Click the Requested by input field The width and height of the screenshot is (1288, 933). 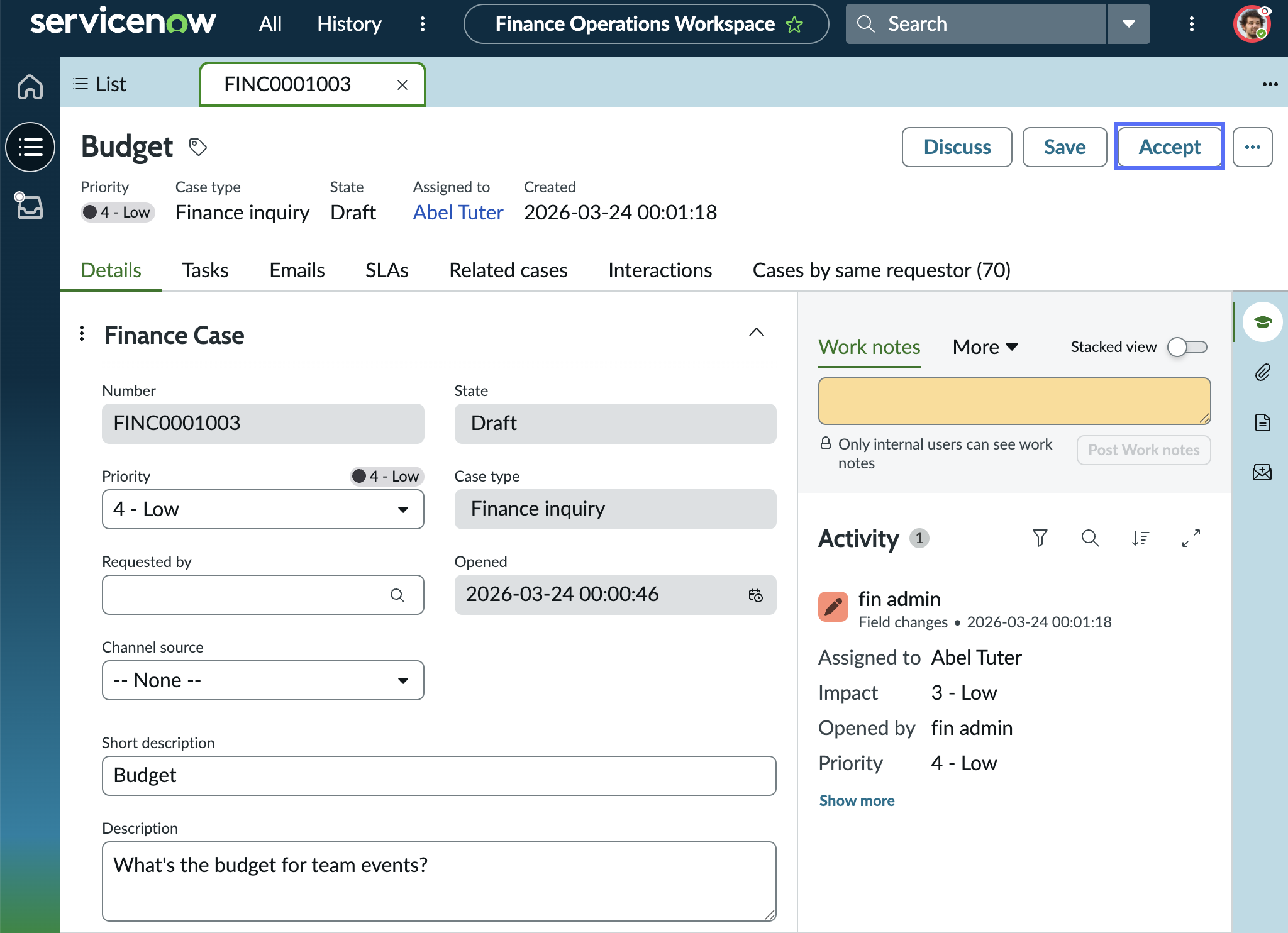[x=263, y=595]
